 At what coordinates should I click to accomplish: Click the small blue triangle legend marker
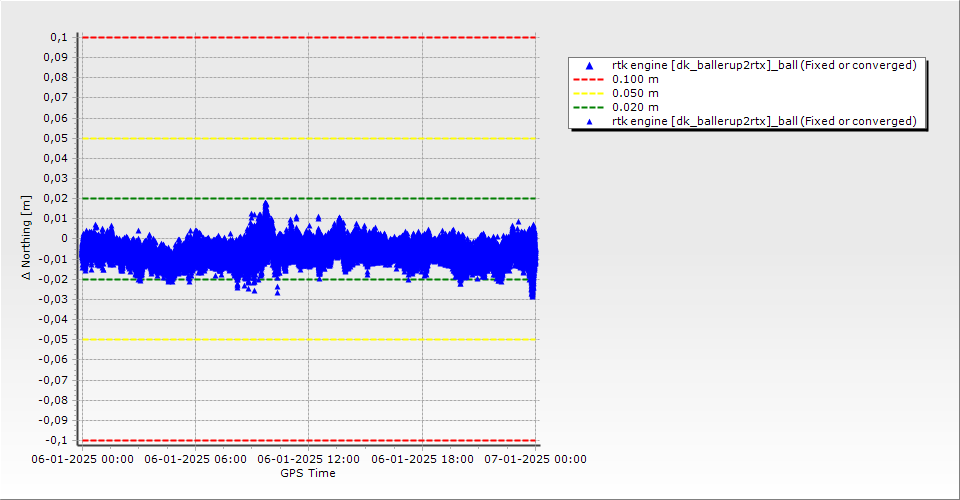(590, 122)
